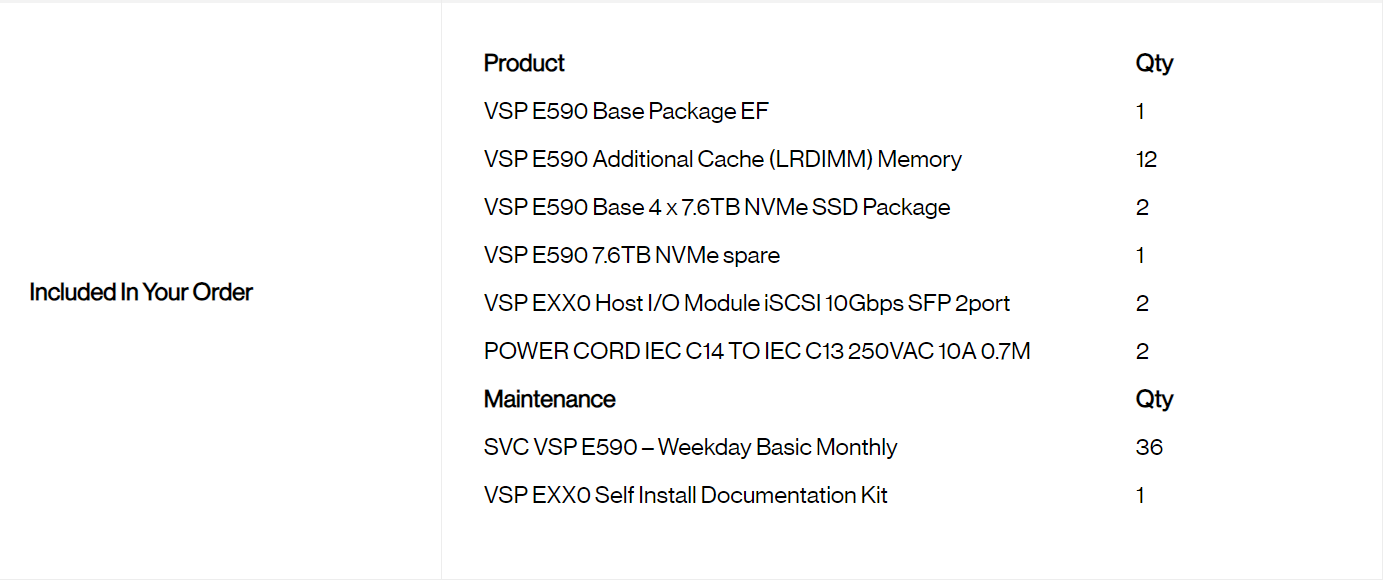Click the quantity value for Base Package EF
The height and width of the screenshot is (582, 1384).
[x=1140, y=111]
